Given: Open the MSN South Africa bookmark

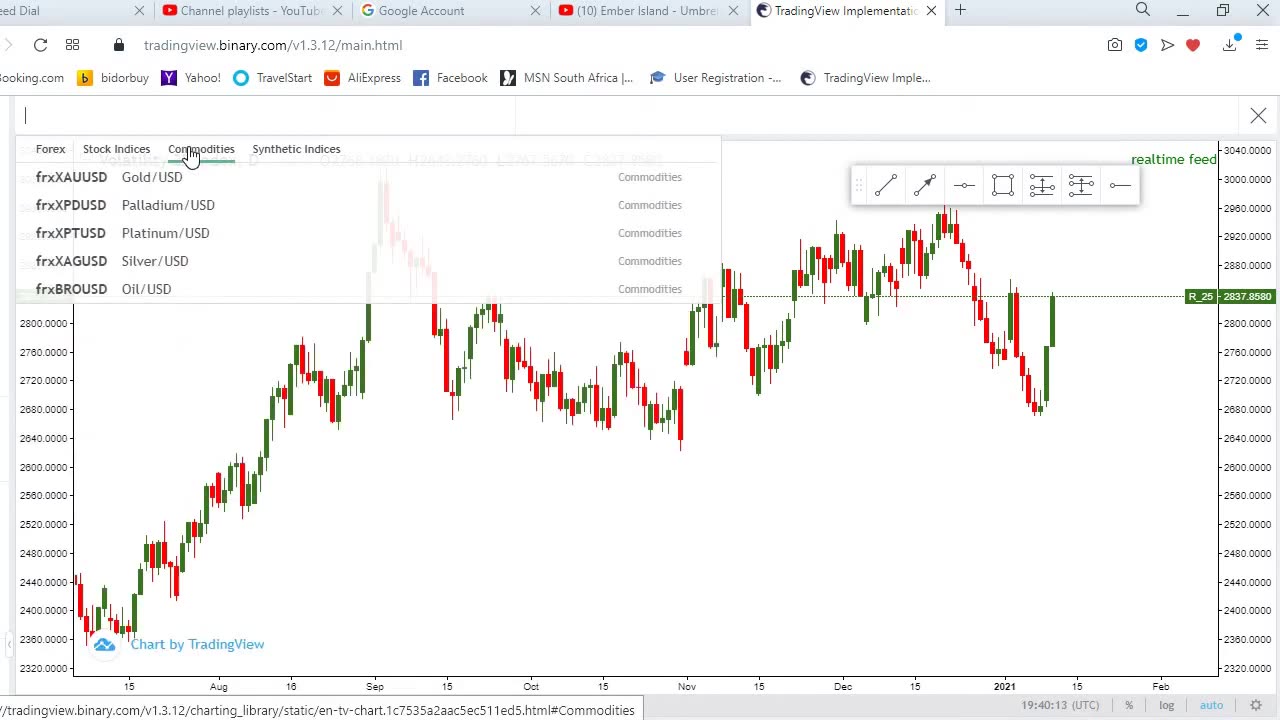Looking at the screenshot, I should coord(567,78).
